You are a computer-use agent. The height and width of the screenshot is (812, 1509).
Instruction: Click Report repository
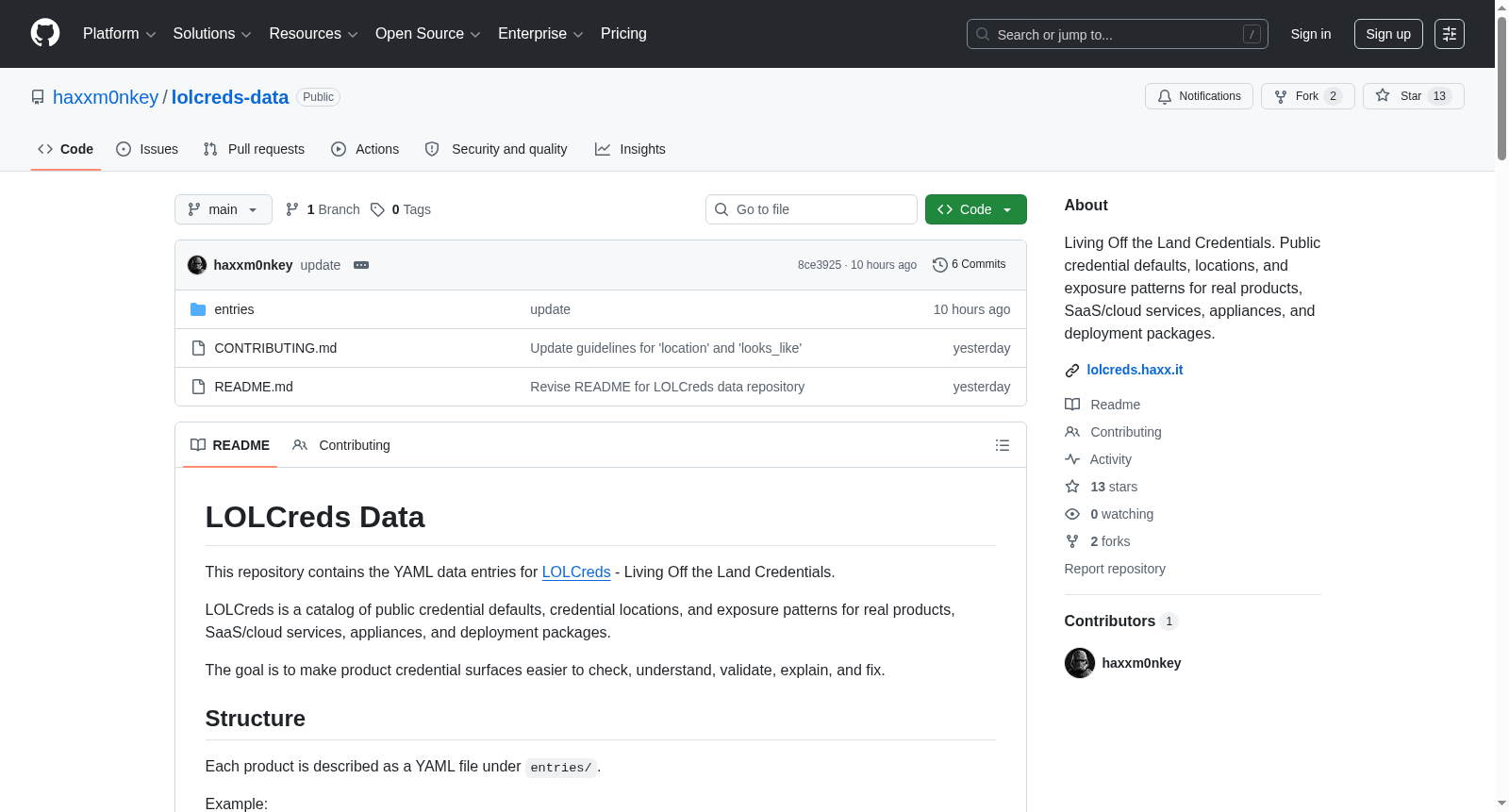1115,569
